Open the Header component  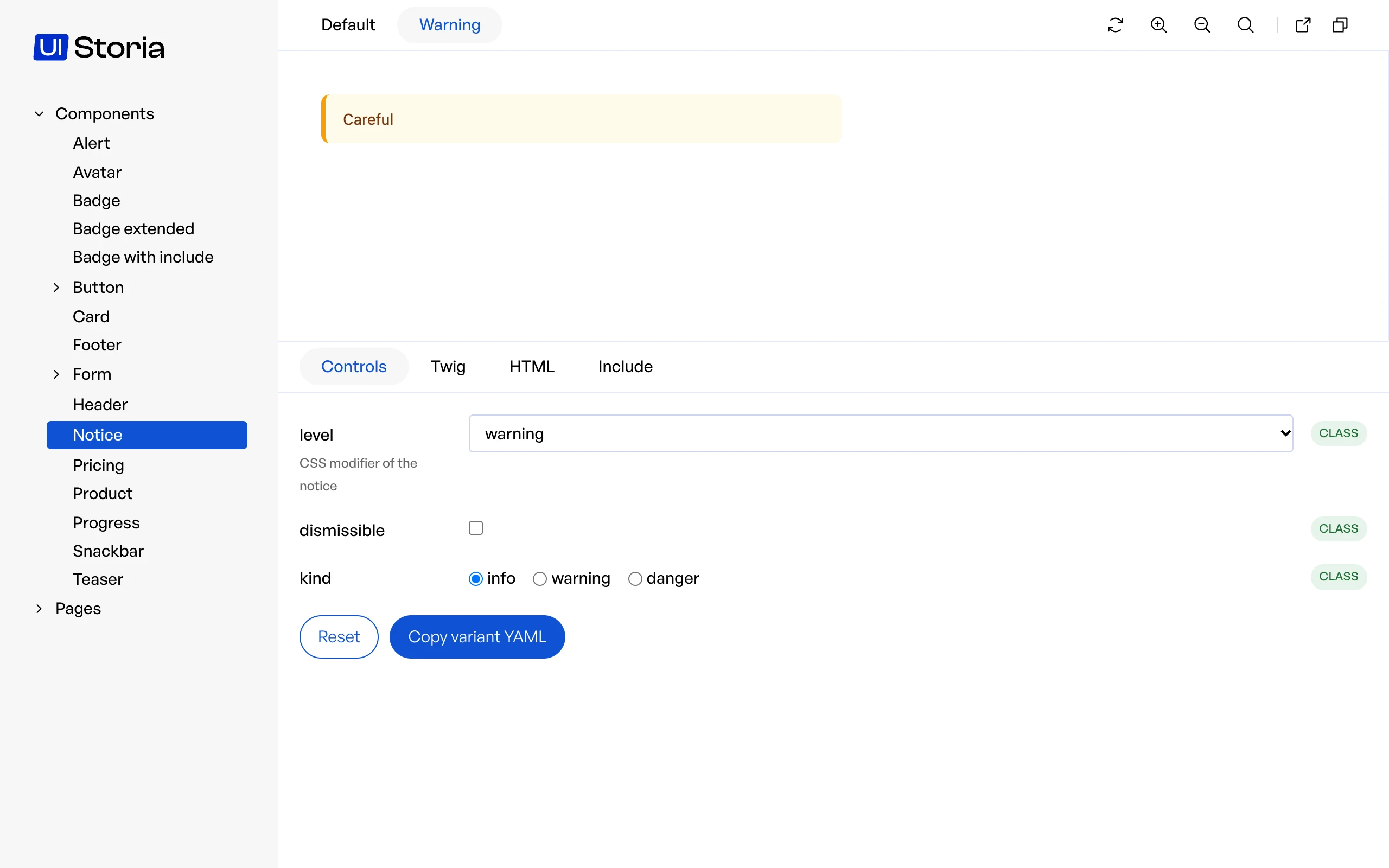(x=100, y=404)
